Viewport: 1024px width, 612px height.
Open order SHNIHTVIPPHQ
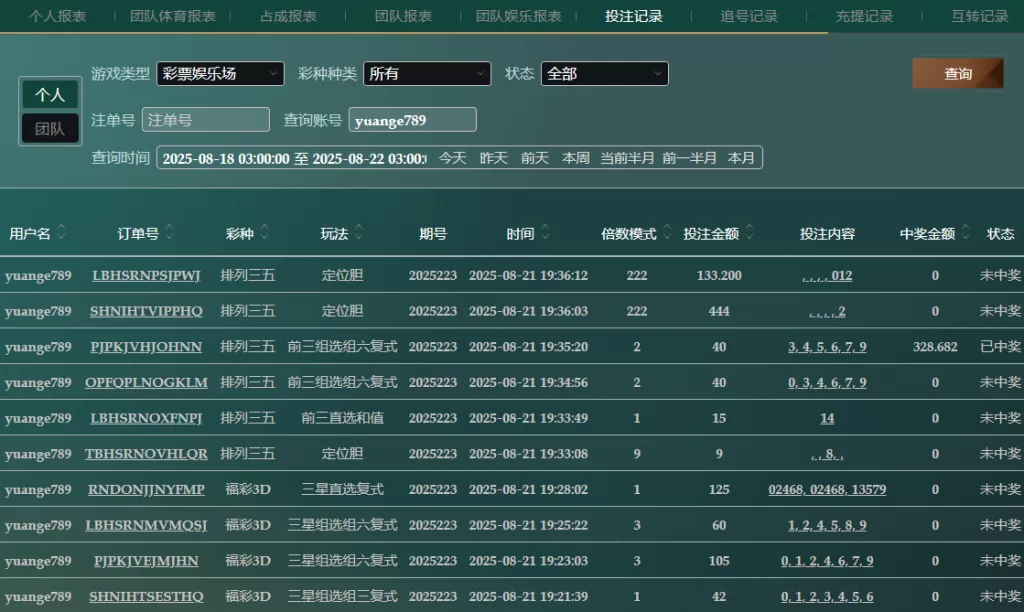146,312
